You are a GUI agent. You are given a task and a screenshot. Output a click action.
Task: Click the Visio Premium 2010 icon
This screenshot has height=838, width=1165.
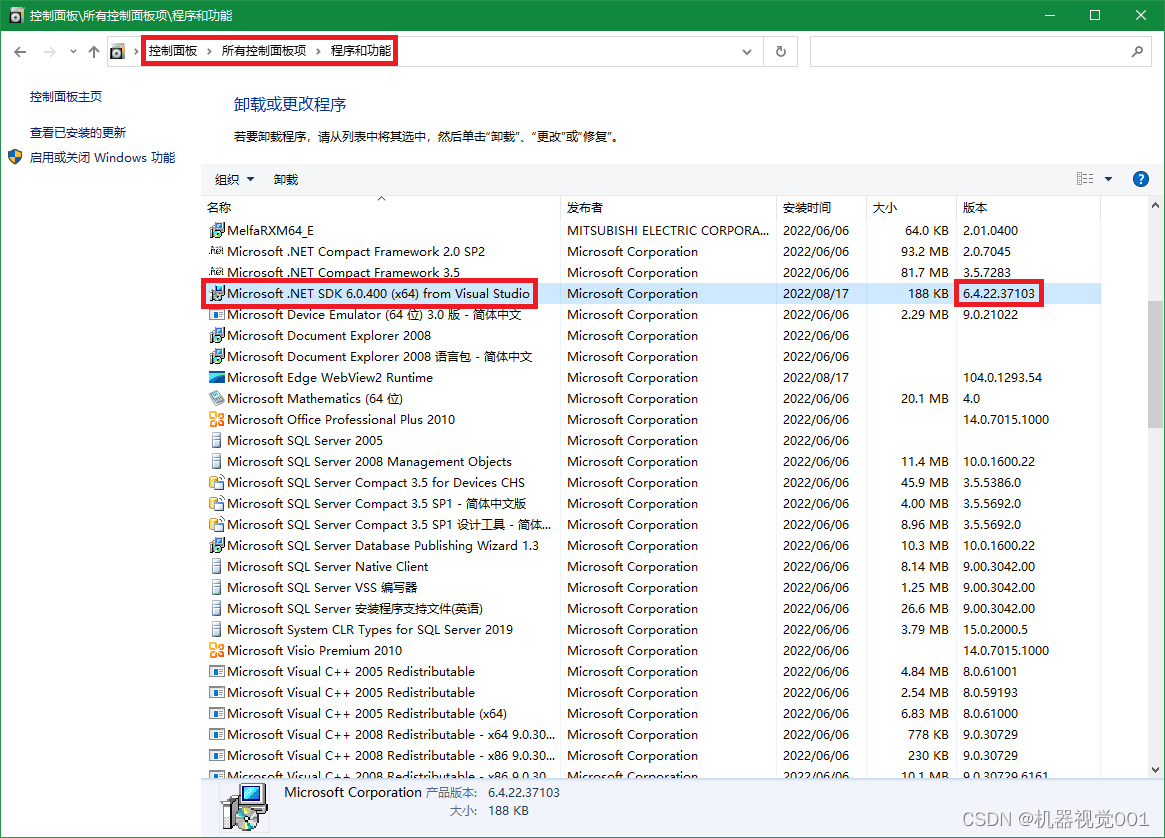[216, 650]
